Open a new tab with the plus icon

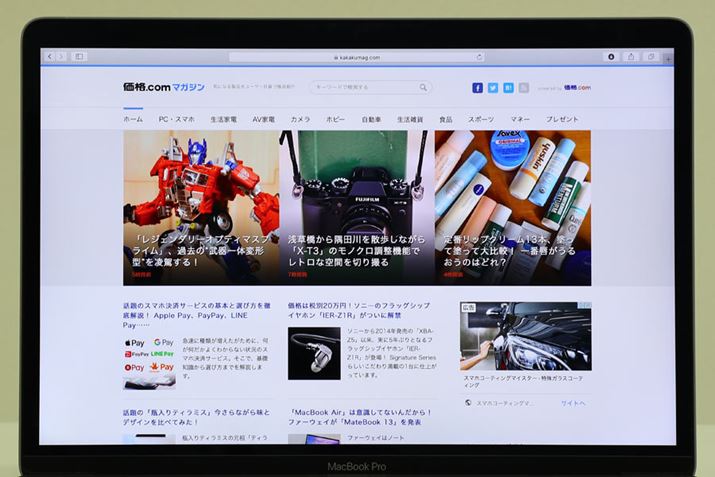pyautogui.click(x=668, y=58)
